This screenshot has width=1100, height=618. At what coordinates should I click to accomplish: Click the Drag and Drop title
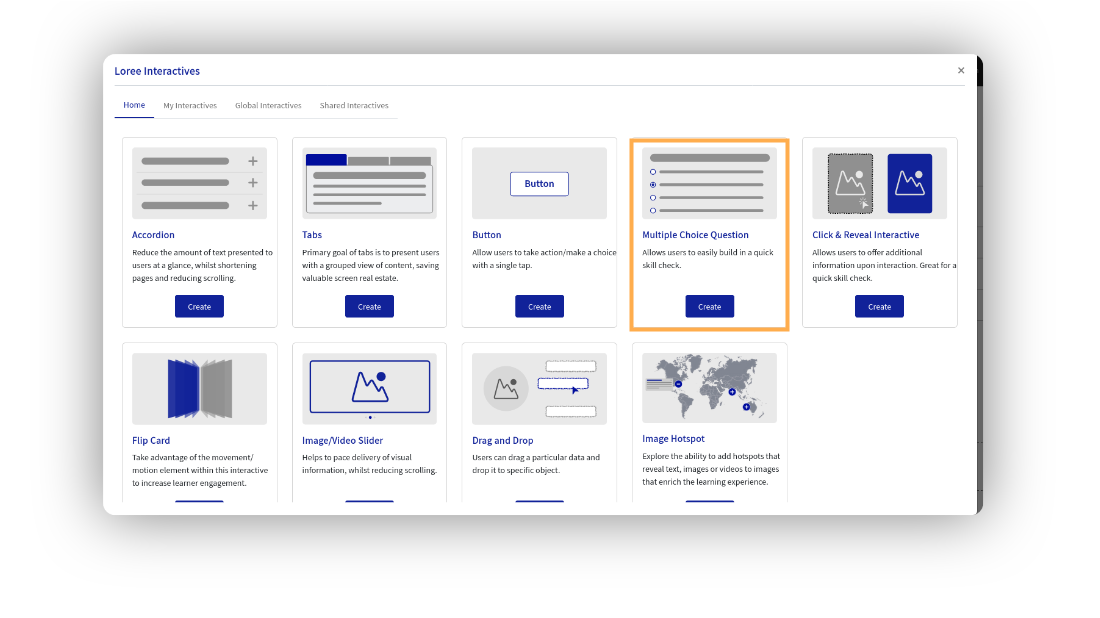point(502,441)
